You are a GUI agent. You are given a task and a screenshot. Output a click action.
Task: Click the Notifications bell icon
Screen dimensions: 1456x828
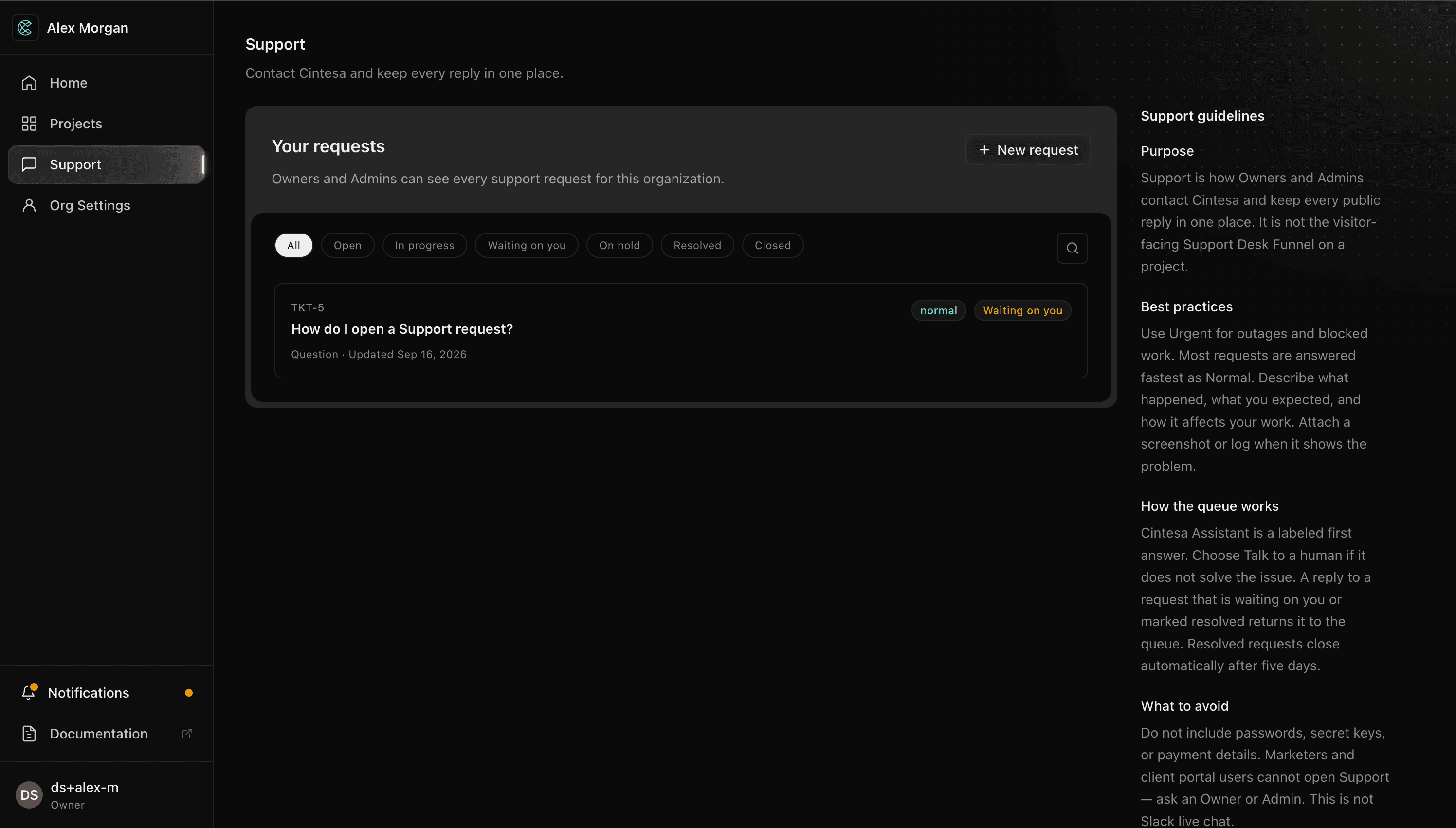28,693
